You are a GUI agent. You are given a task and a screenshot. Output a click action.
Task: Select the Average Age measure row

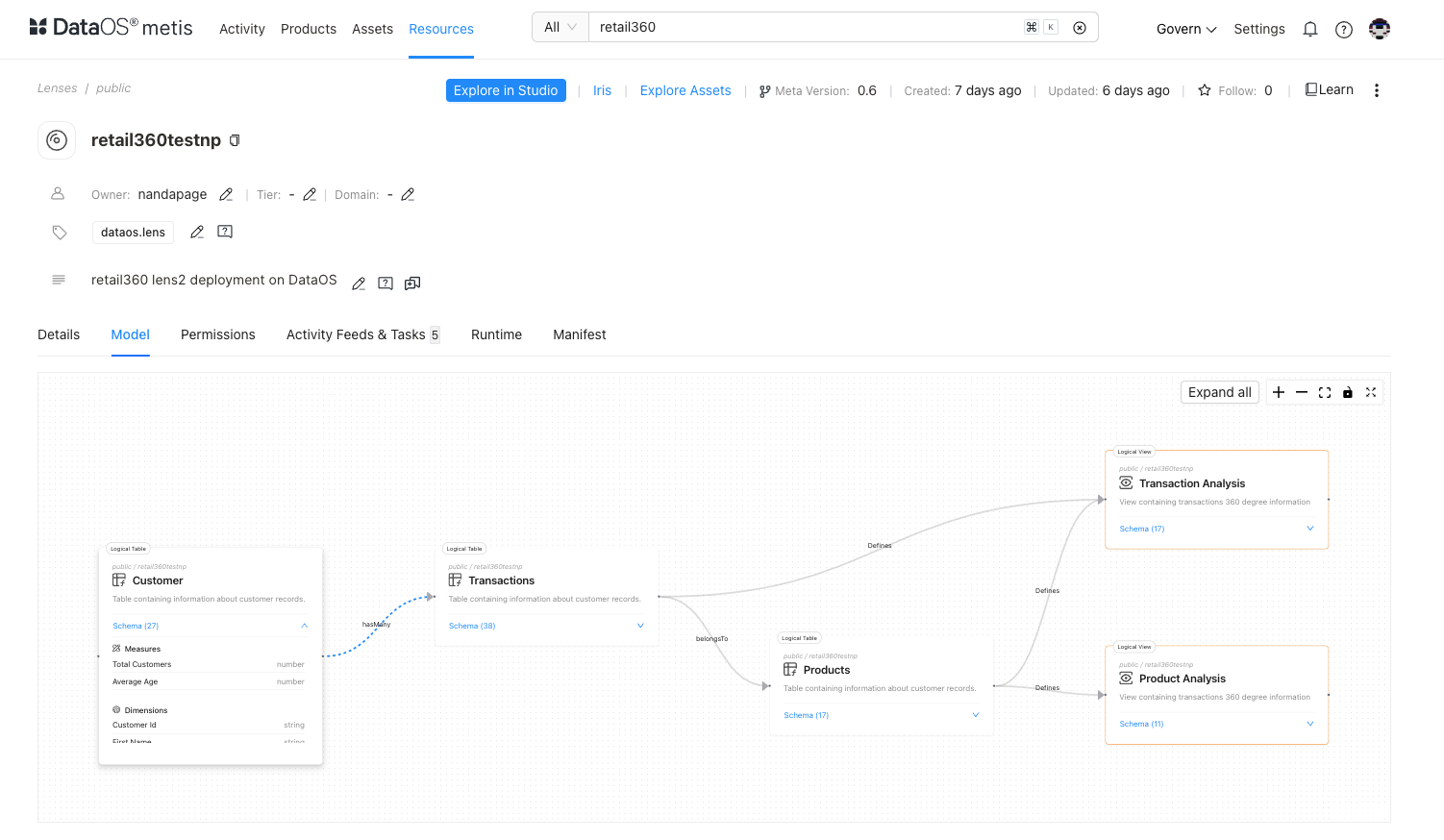click(x=209, y=681)
